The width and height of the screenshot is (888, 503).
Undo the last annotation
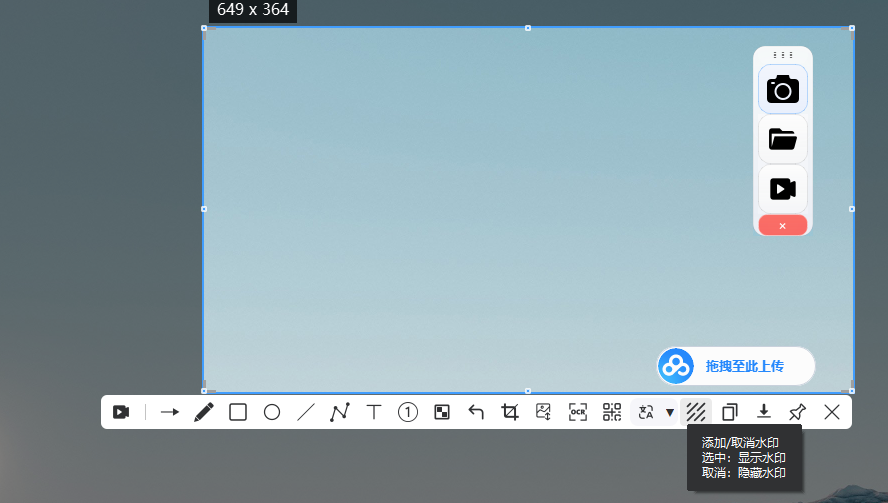pyautogui.click(x=476, y=412)
